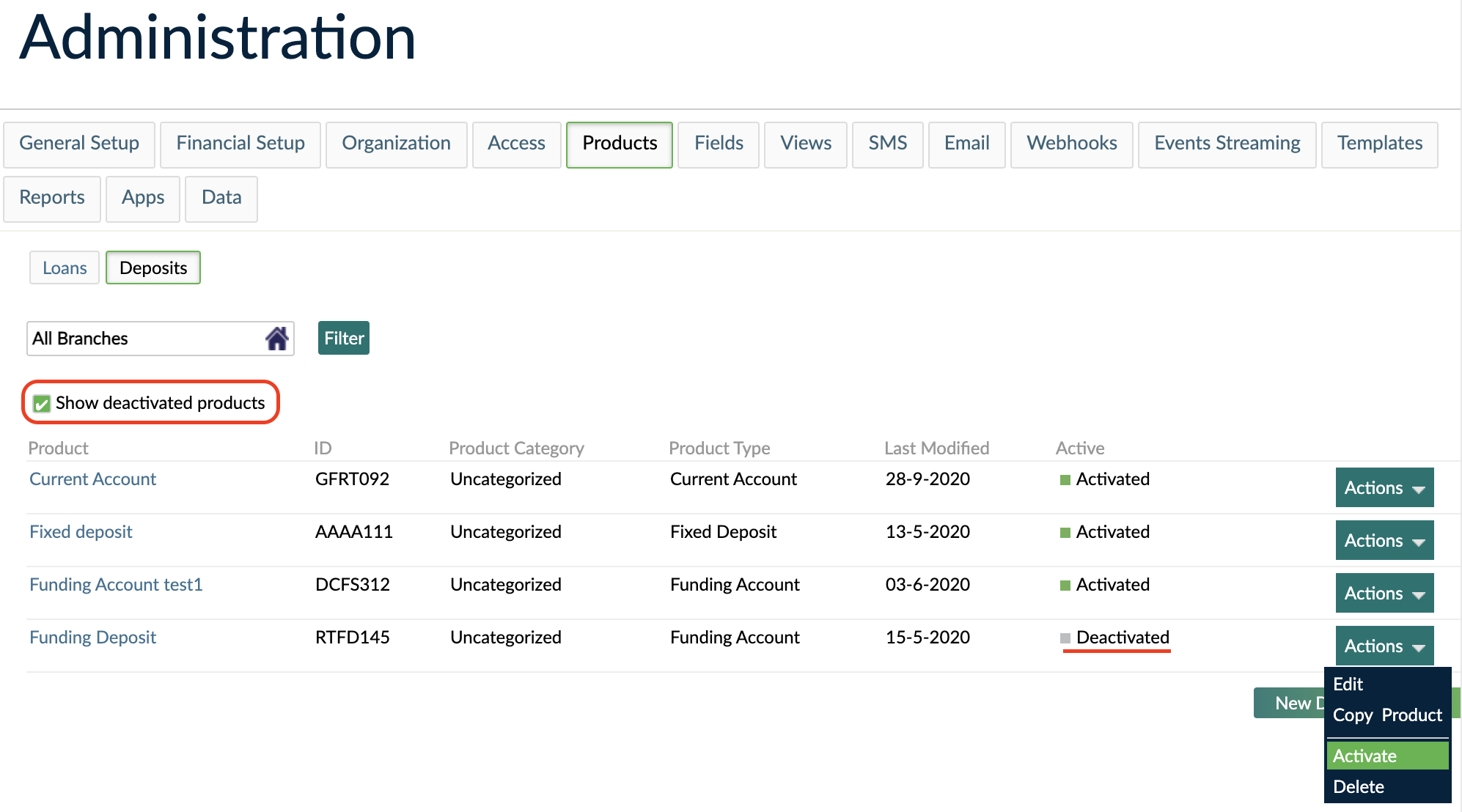
Task: Select Delete in the Actions dropdown menu
Action: click(x=1358, y=786)
